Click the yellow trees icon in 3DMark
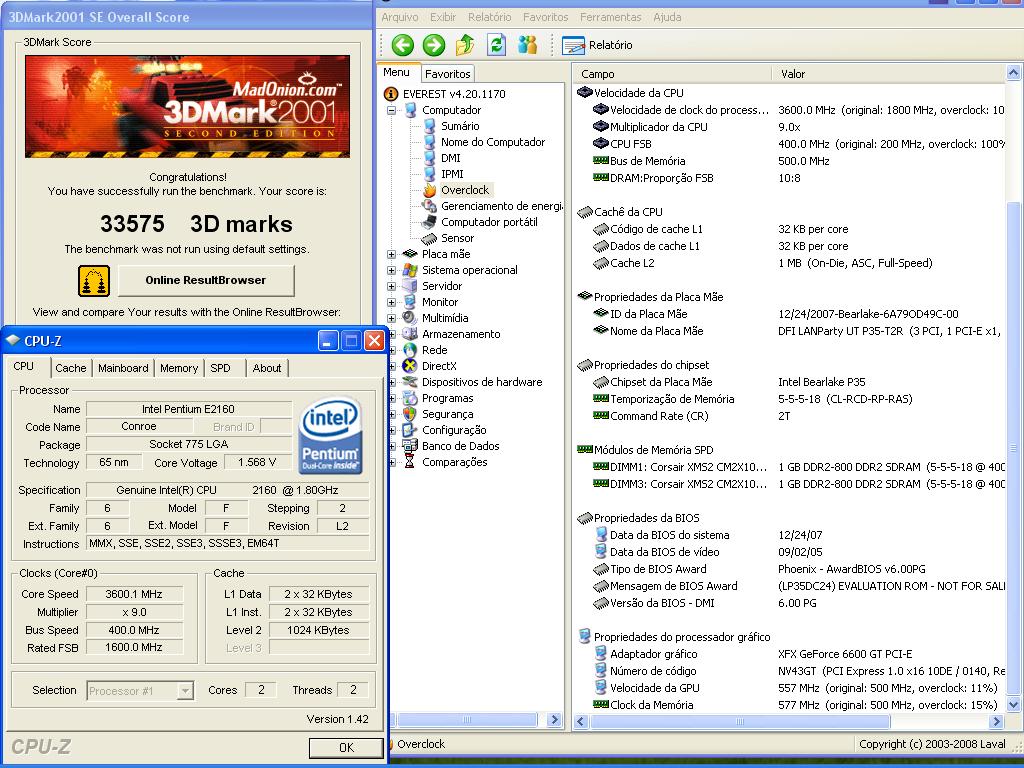 [x=94, y=281]
